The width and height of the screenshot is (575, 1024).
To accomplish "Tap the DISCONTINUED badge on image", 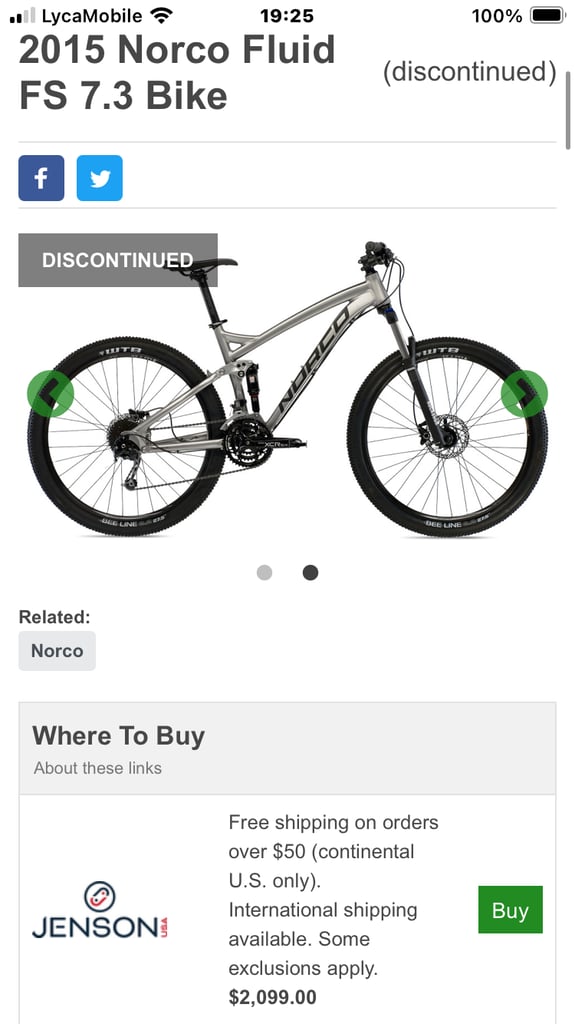I will pyautogui.click(x=118, y=260).
